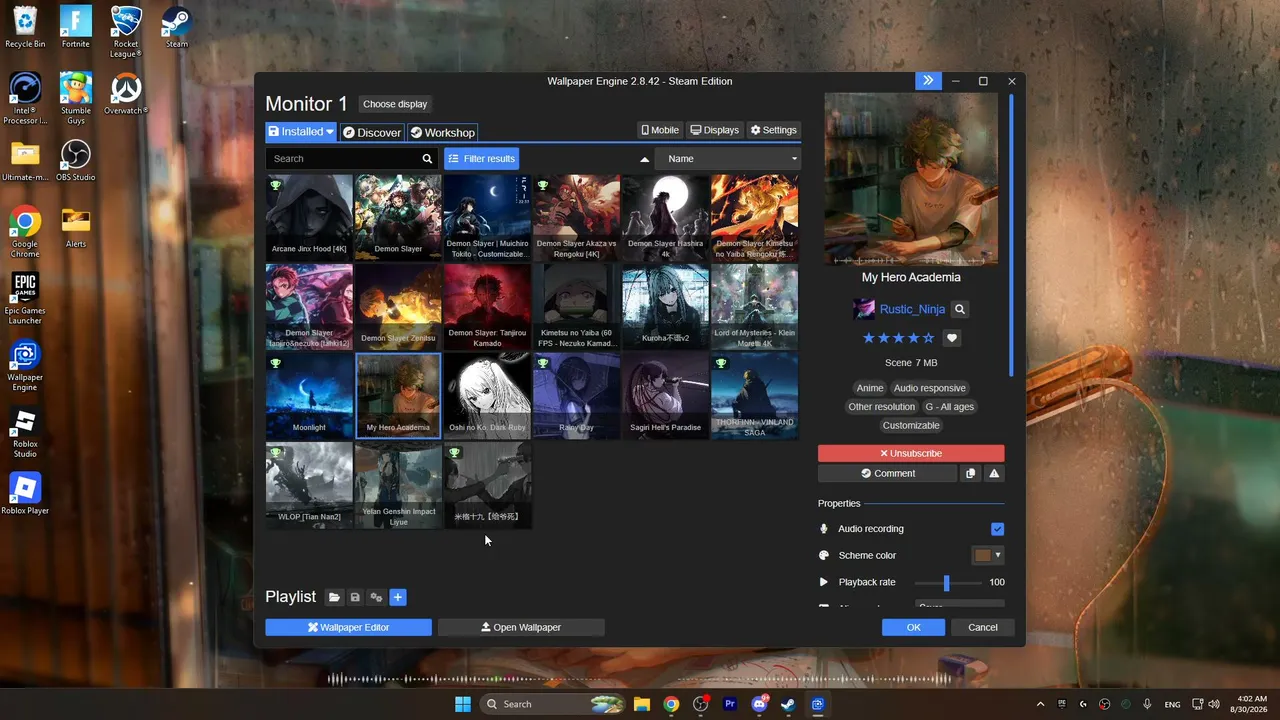Open playlist configuration gears icon
Screen dimensions: 1280x720
(x=376, y=597)
